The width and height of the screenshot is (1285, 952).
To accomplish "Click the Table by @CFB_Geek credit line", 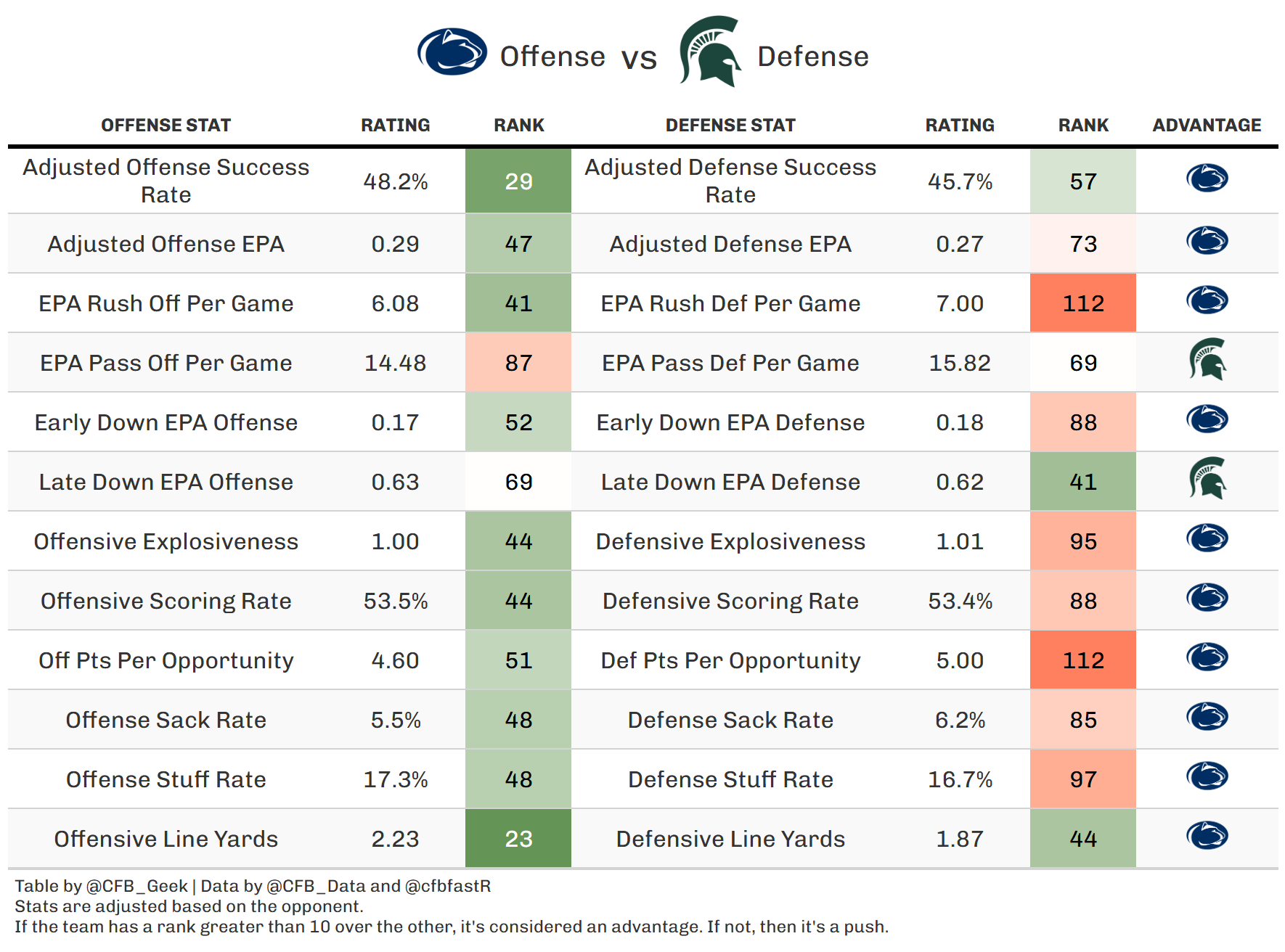I will (x=253, y=886).
